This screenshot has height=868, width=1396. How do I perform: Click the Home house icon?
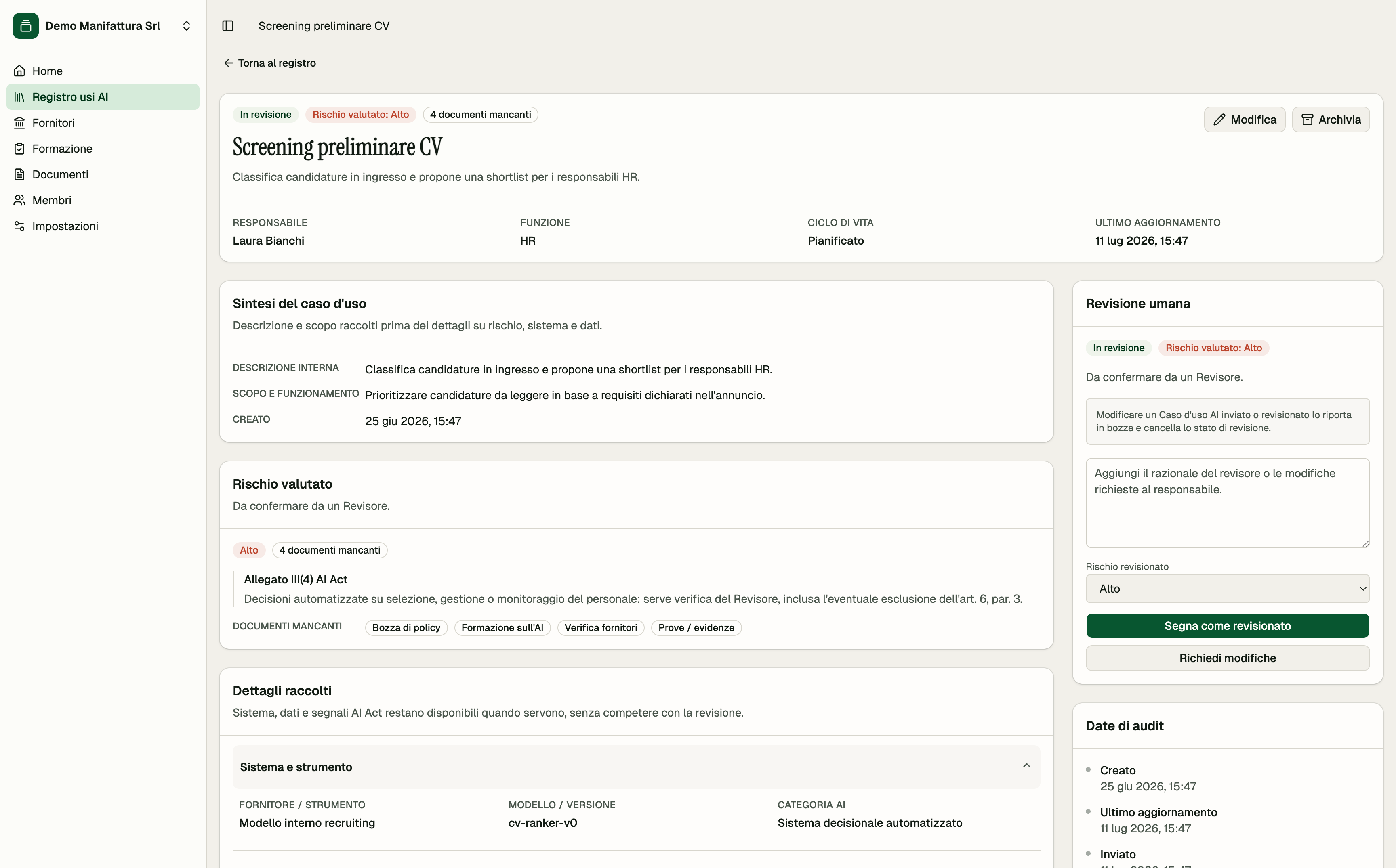tap(19, 71)
